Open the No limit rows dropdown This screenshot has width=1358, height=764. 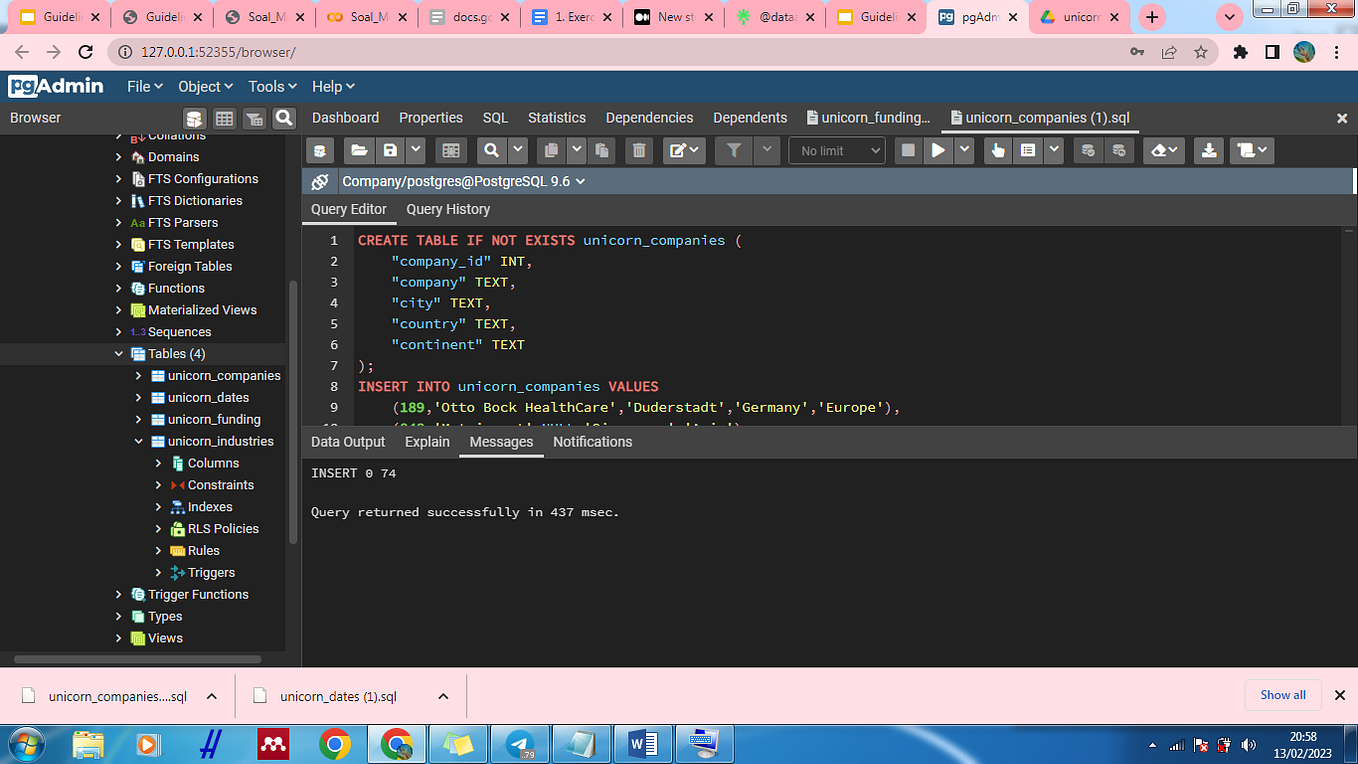point(837,151)
